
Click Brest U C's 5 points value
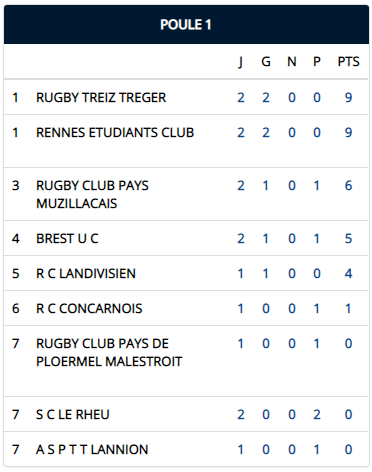pos(348,239)
